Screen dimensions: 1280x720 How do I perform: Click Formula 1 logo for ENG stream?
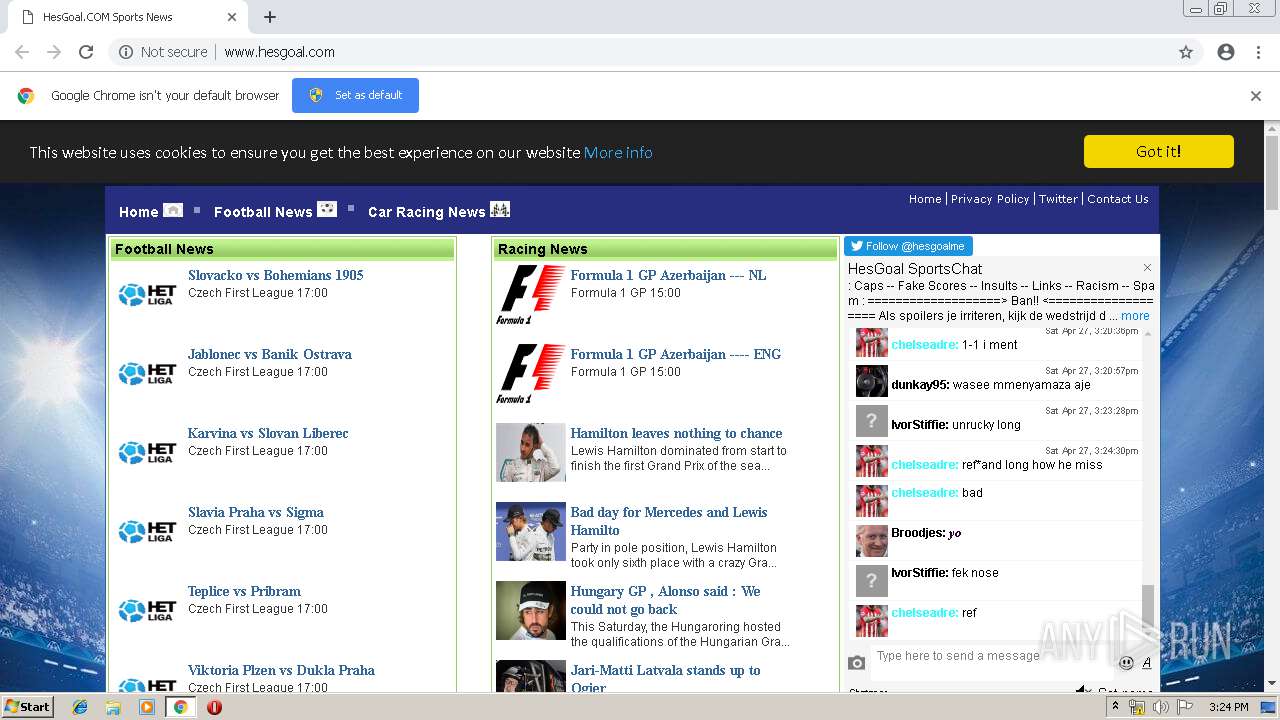pos(531,374)
